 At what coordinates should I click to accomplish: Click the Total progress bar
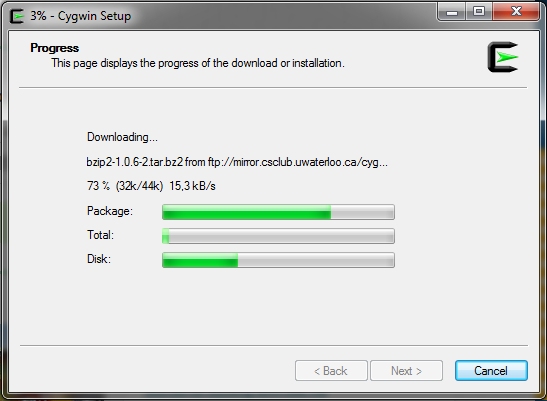click(x=278, y=236)
